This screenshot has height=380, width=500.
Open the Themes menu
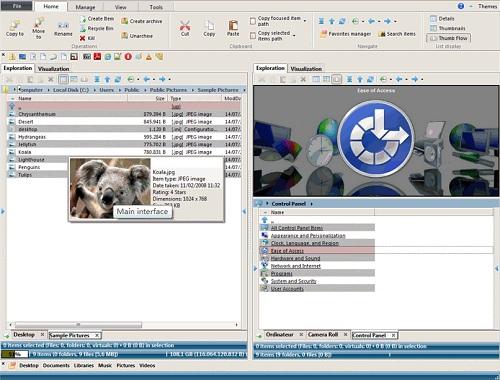coord(487,6)
